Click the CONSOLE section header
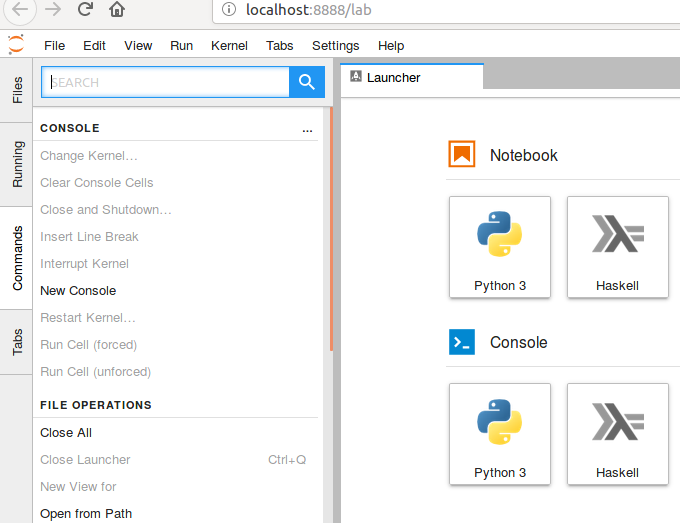The width and height of the screenshot is (680, 523). tap(70, 128)
